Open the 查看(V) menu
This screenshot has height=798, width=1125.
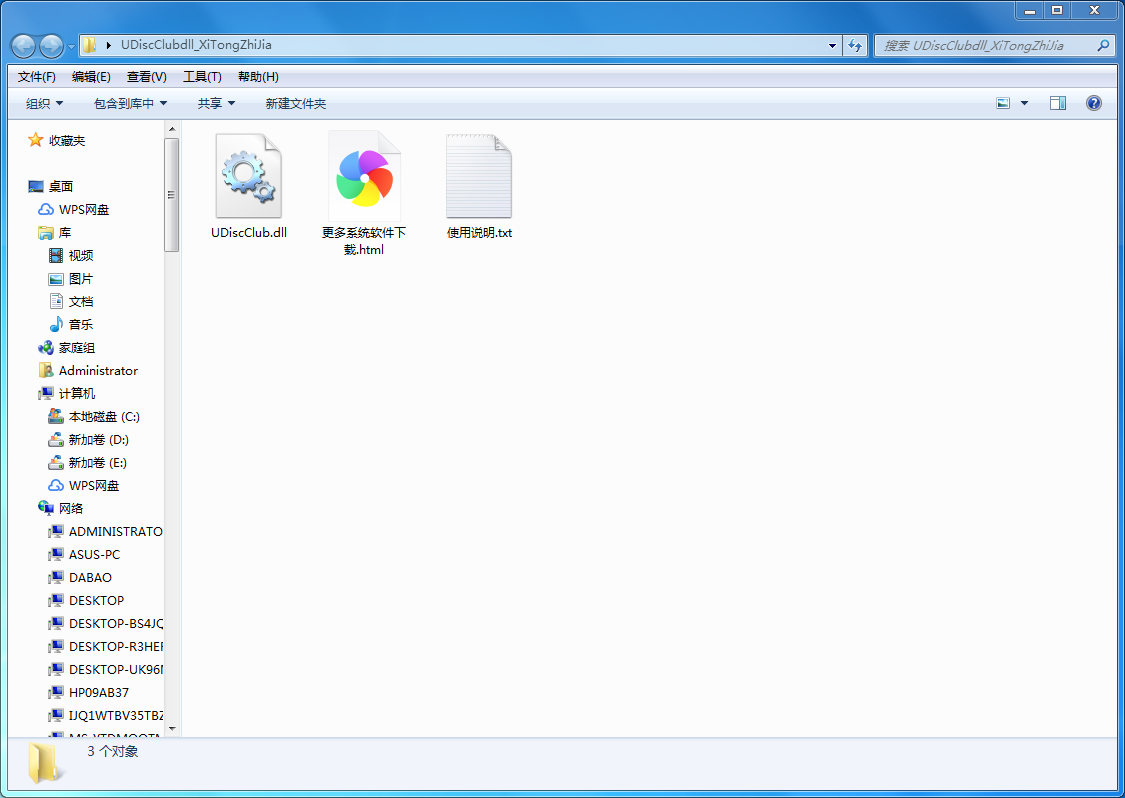(146, 77)
